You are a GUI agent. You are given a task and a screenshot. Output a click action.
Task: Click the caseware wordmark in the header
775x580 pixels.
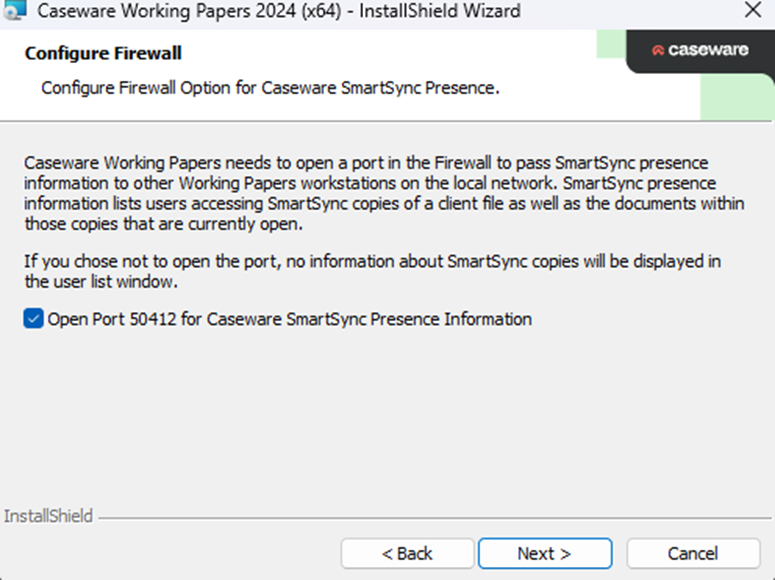[708, 50]
